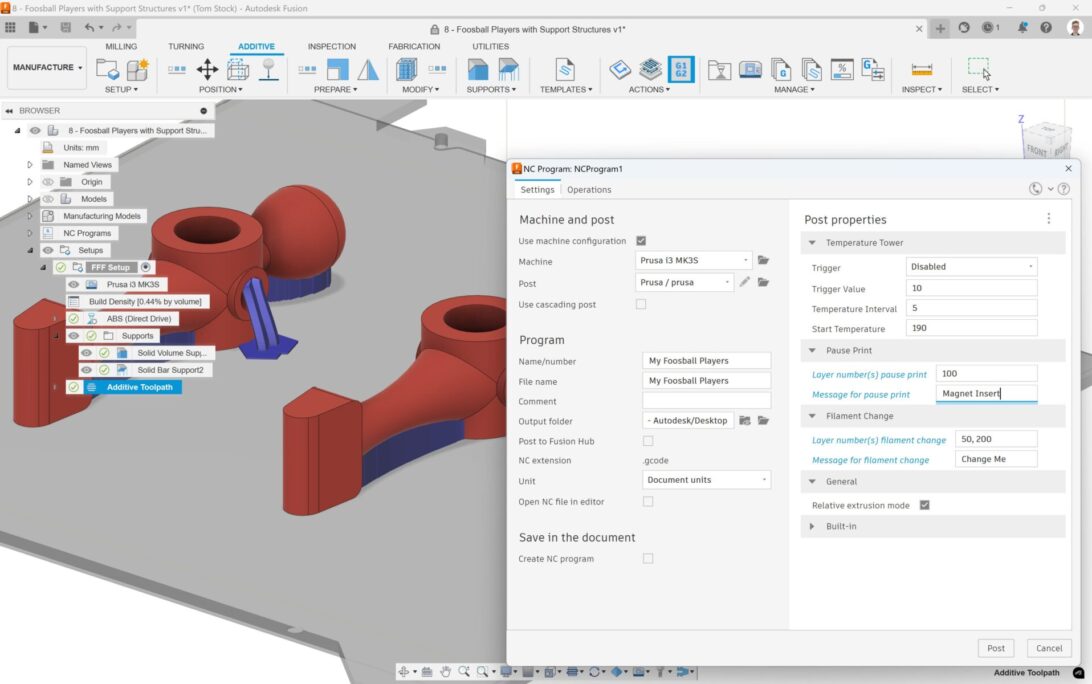
Task: Click the Move position tool icon
Action: (x=207, y=69)
